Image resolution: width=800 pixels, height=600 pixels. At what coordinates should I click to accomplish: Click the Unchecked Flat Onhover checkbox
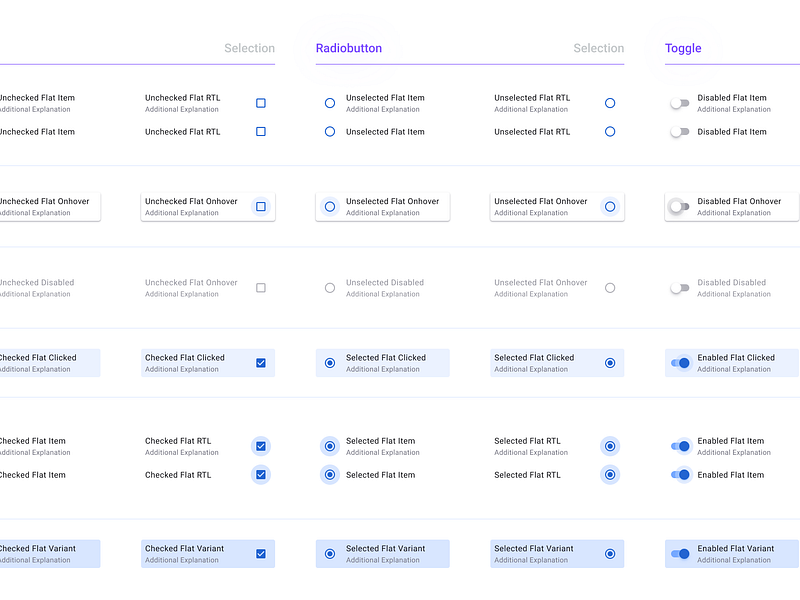[x=260, y=206]
